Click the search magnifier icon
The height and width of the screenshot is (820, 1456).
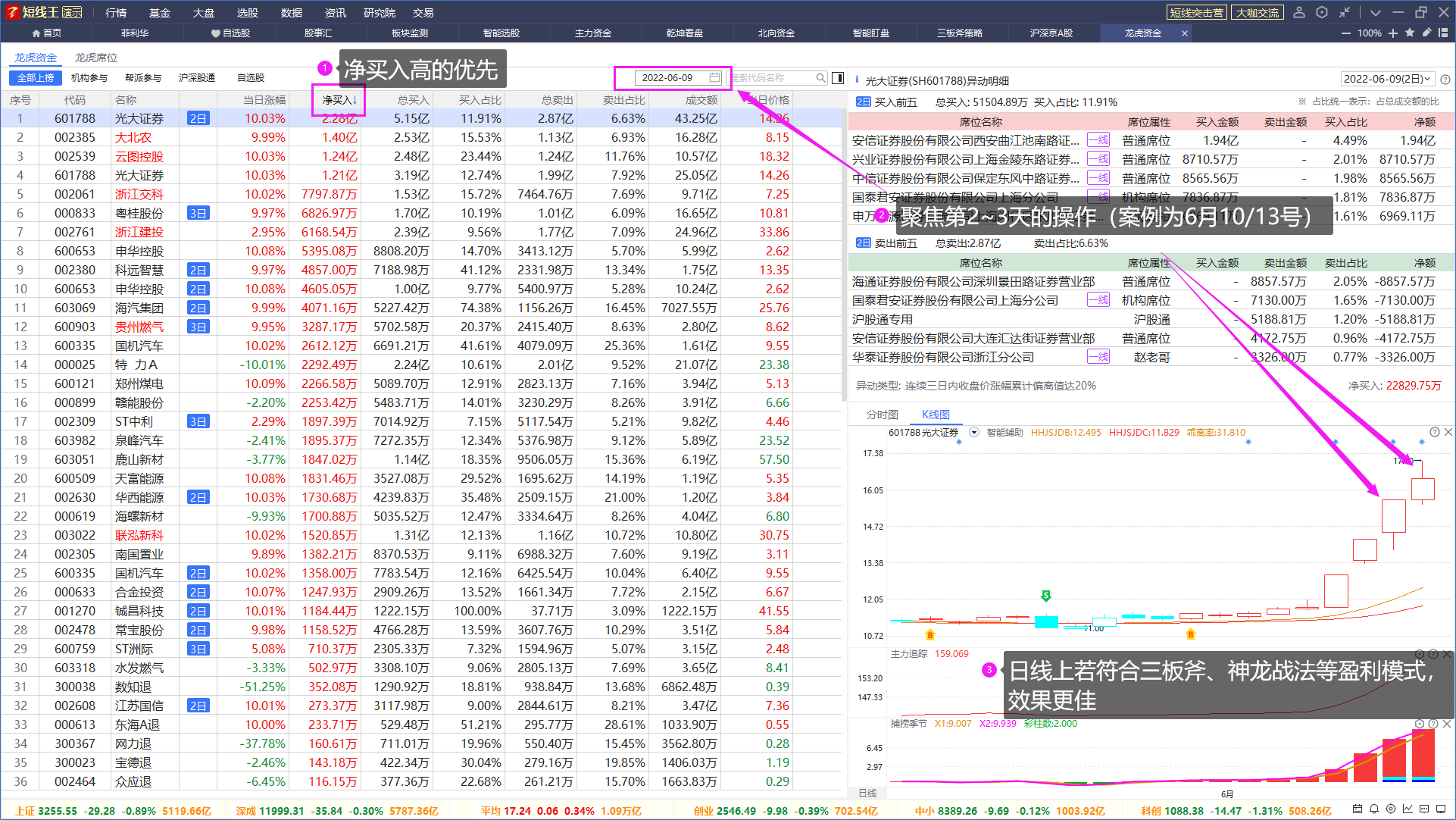click(x=820, y=78)
